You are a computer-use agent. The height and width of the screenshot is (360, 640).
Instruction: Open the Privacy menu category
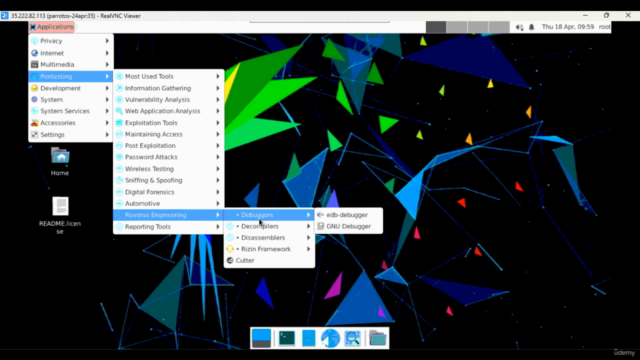pyautogui.click(x=71, y=41)
